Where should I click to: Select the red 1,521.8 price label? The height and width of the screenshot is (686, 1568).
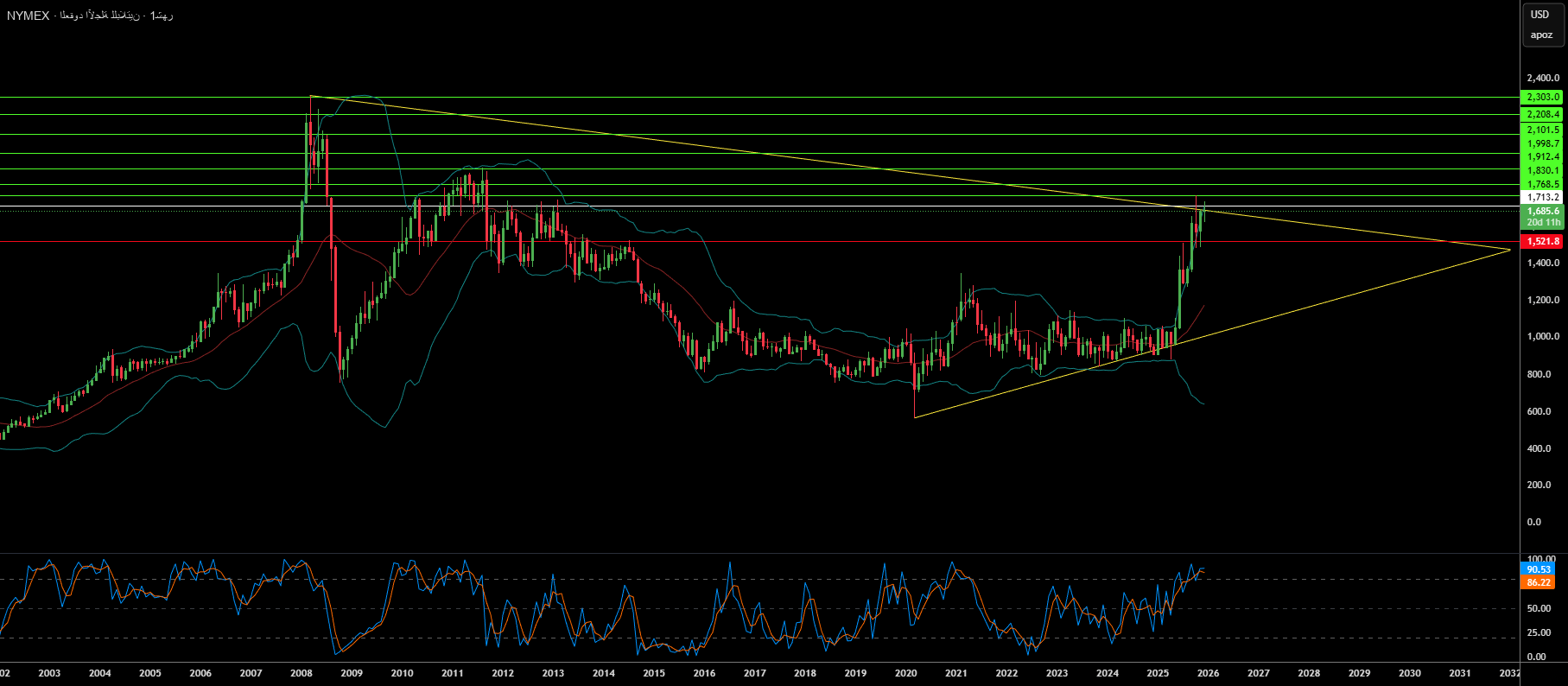[x=1543, y=242]
